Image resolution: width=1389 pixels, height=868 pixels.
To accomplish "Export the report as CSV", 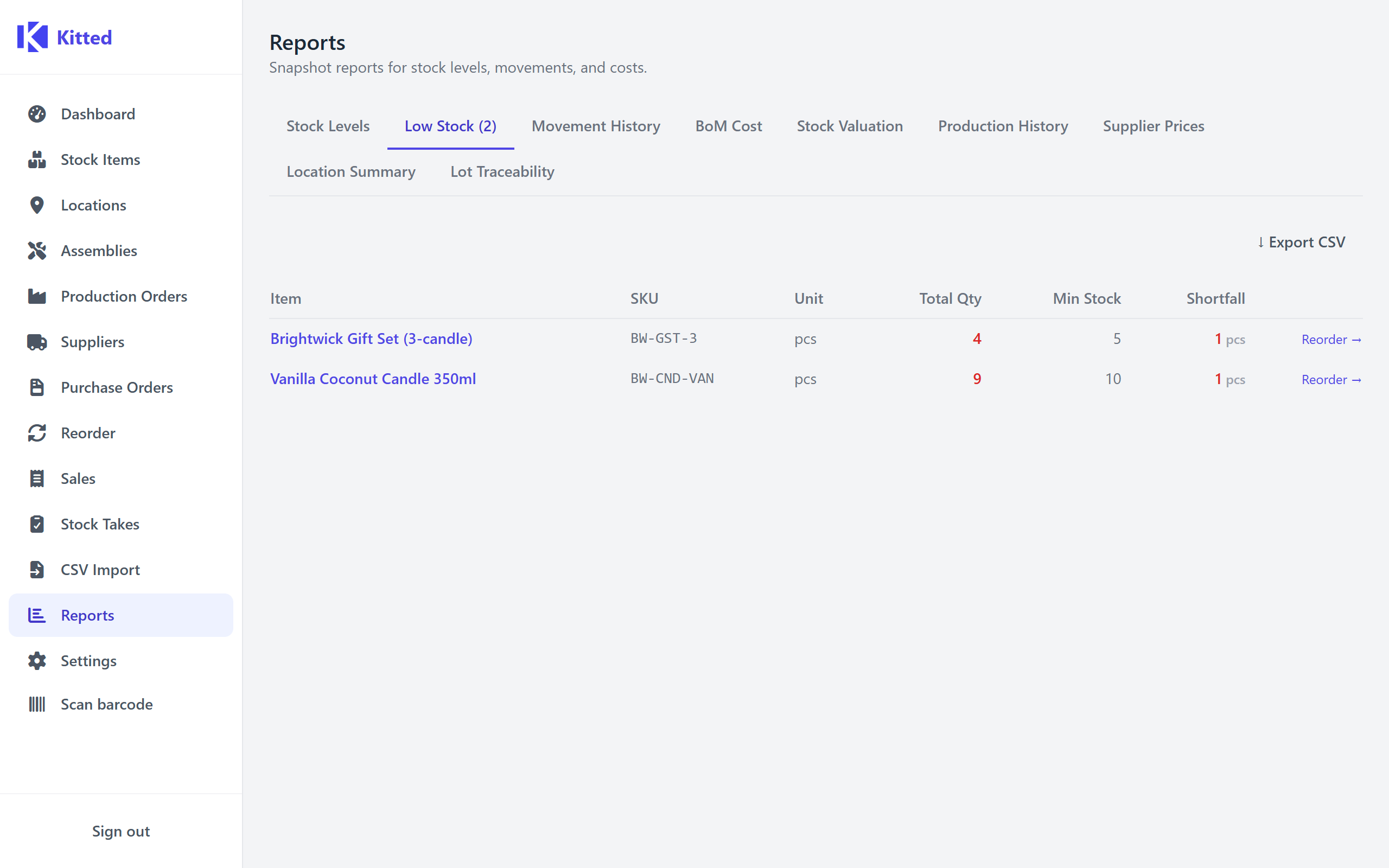I will (x=1301, y=242).
